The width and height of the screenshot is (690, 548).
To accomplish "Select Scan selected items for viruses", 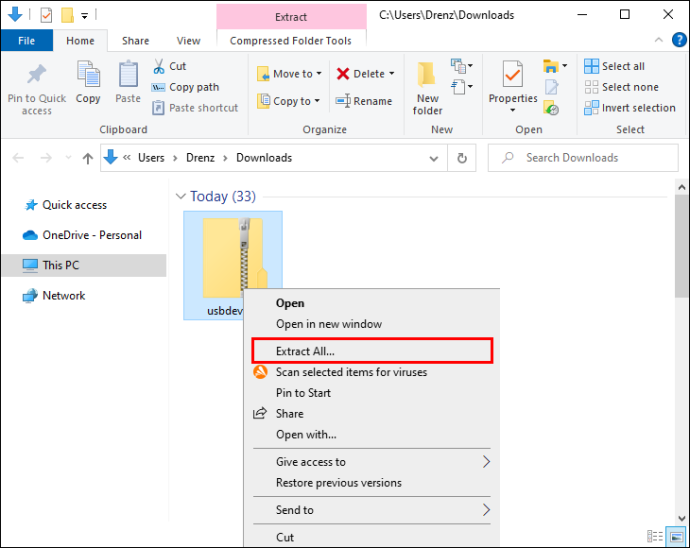I will pyautogui.click(x=372, y=372).
